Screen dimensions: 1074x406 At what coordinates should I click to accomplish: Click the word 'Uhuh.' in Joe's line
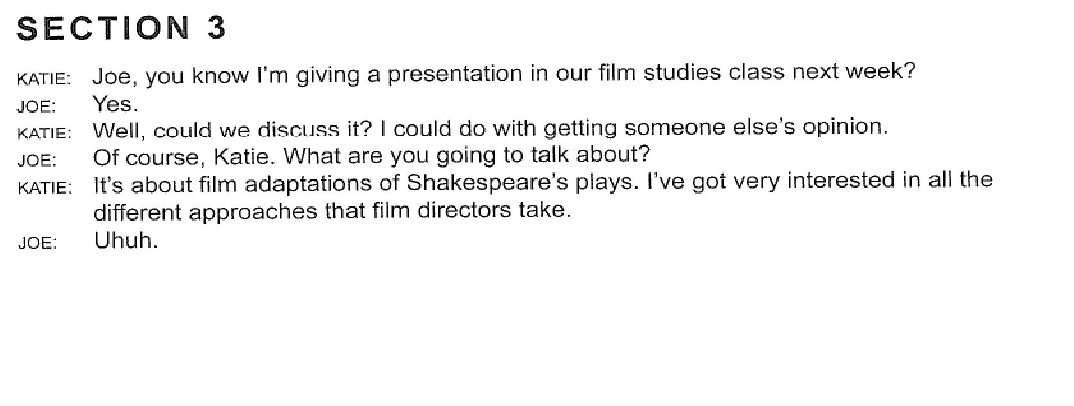(x=126, y=241)
